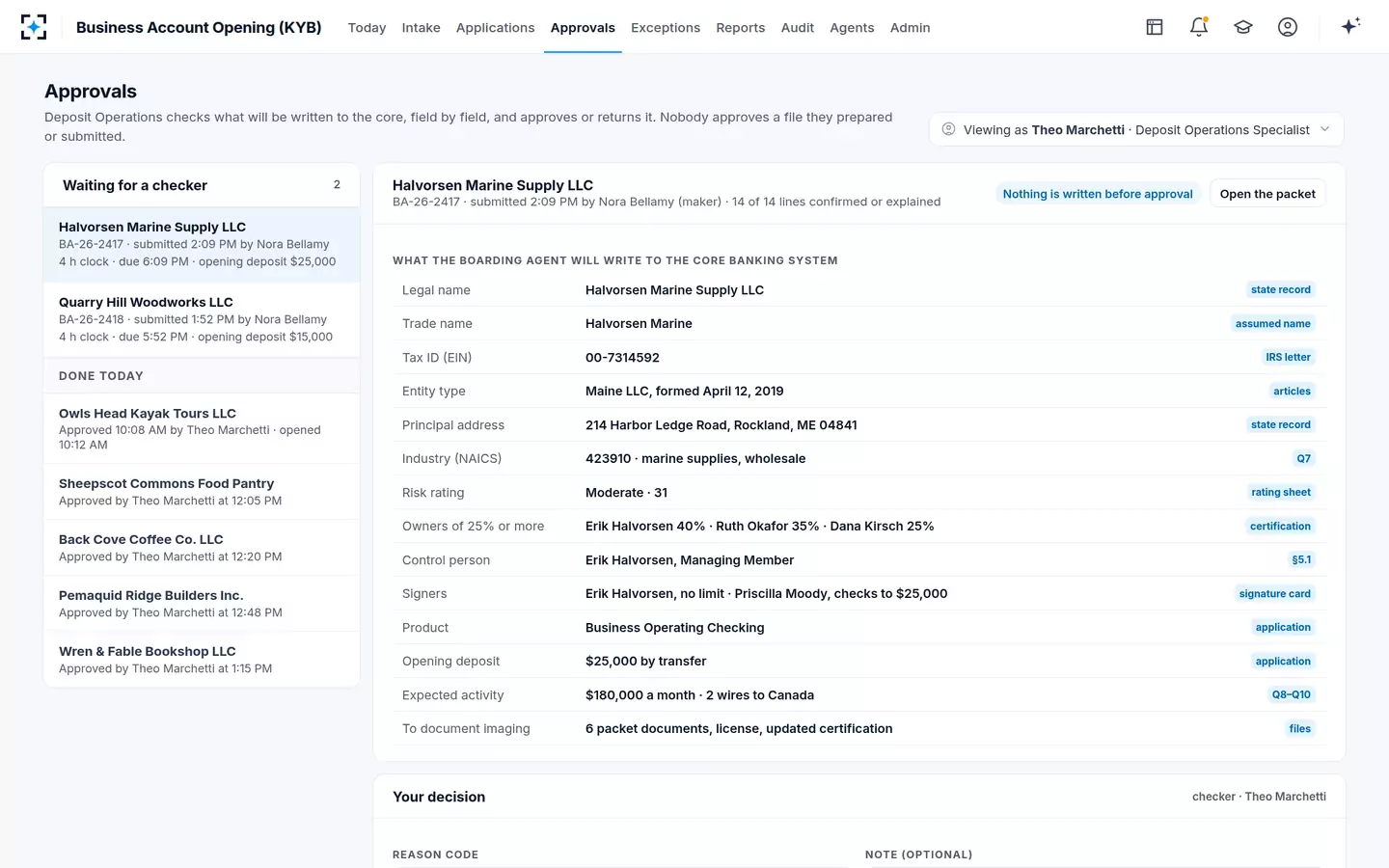Go to the Today tab
1389x868 pixels.
pyautogui.click(x=367, y=28)
